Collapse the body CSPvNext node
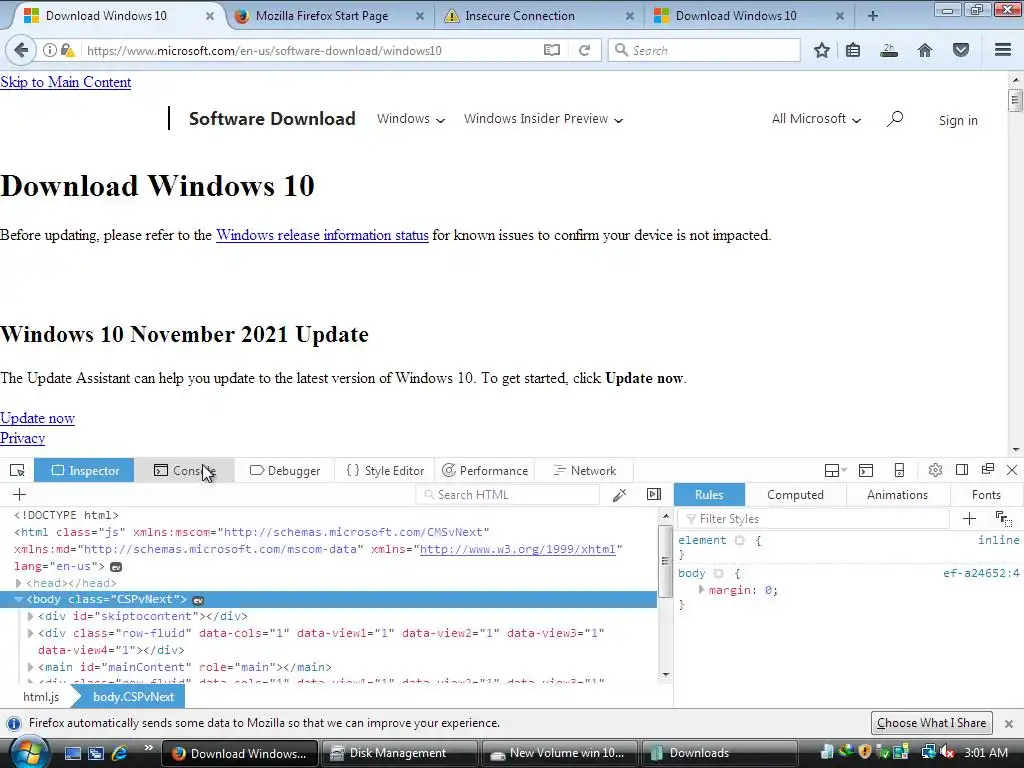This screenshot has height=768, width=1024. [18, 600]
